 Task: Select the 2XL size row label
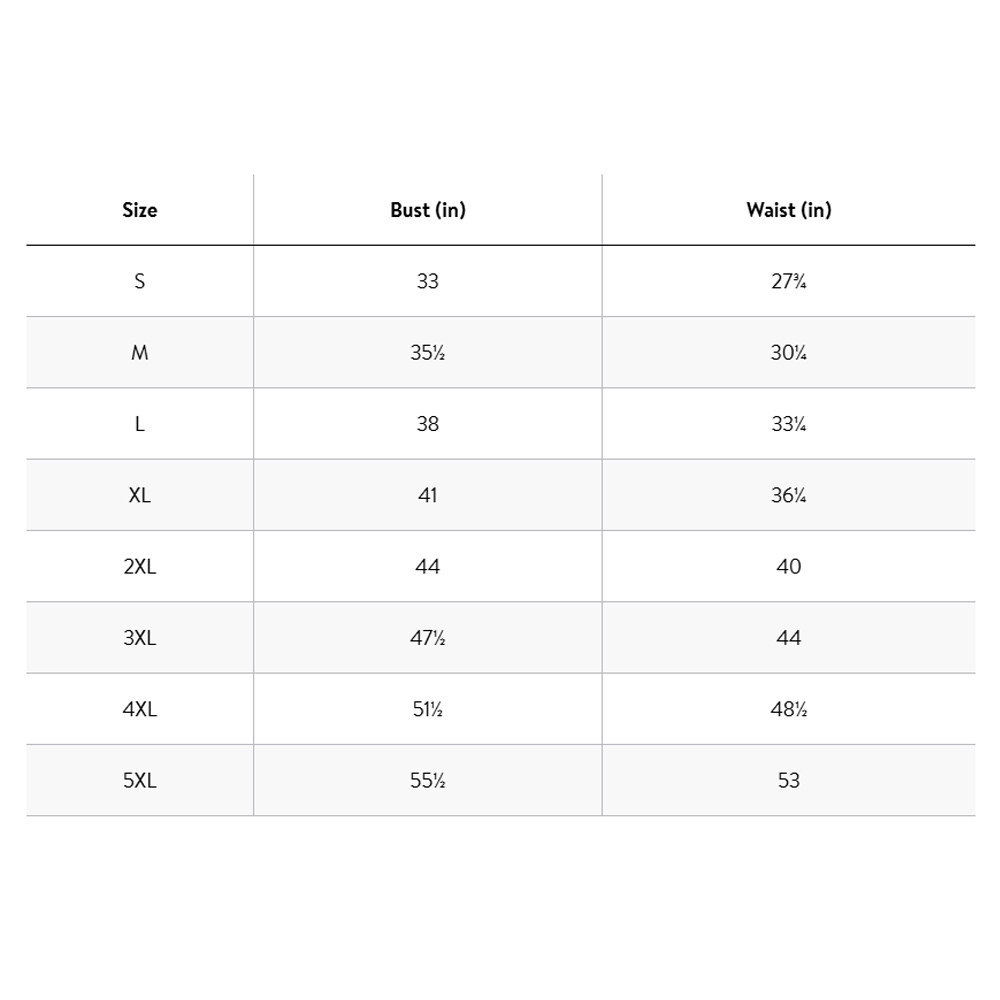(140, 566)
